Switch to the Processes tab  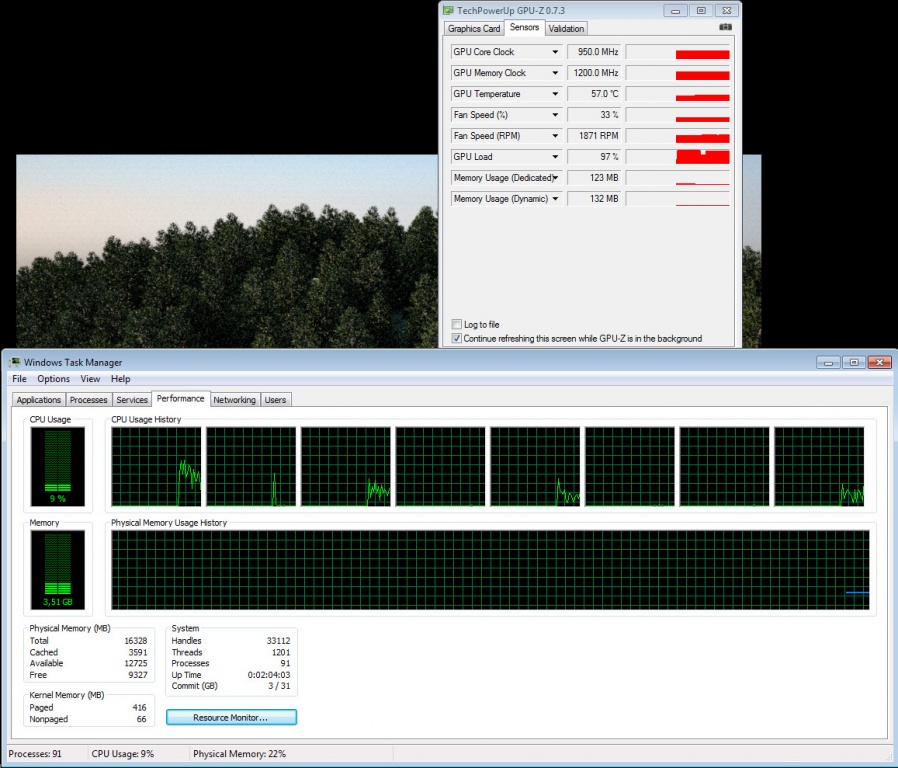(x=88, y=400)
